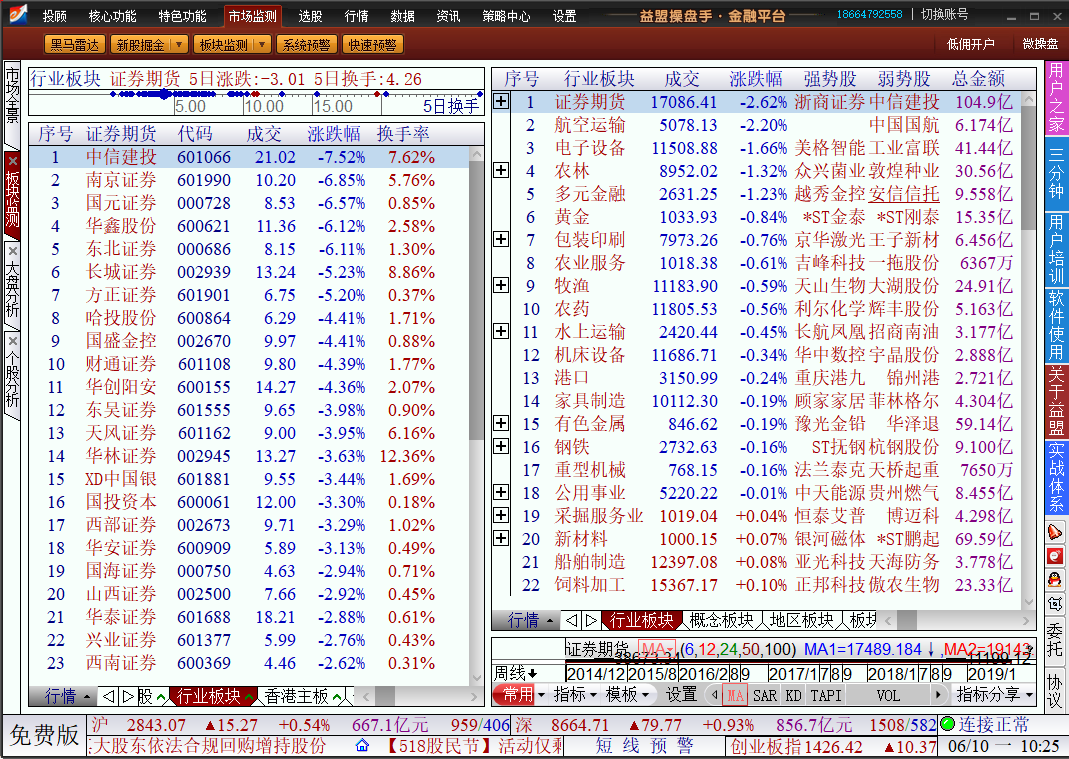This screenshot has width=1069, height=759.
Task: Click the red bell alert icon
Action: [x=1055, y=532]
